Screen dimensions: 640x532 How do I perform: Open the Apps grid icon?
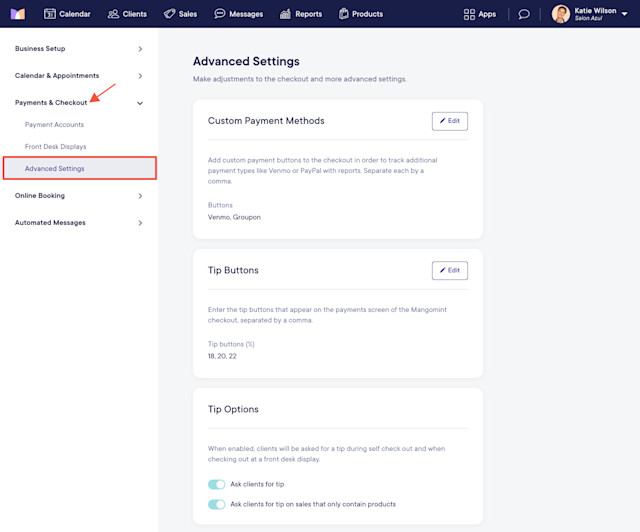(x=469, y=14)
